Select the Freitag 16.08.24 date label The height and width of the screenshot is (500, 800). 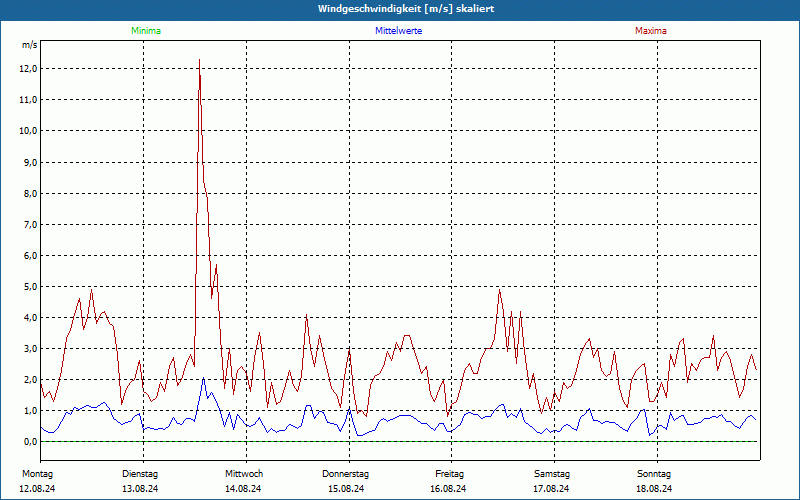click(448, 481)
